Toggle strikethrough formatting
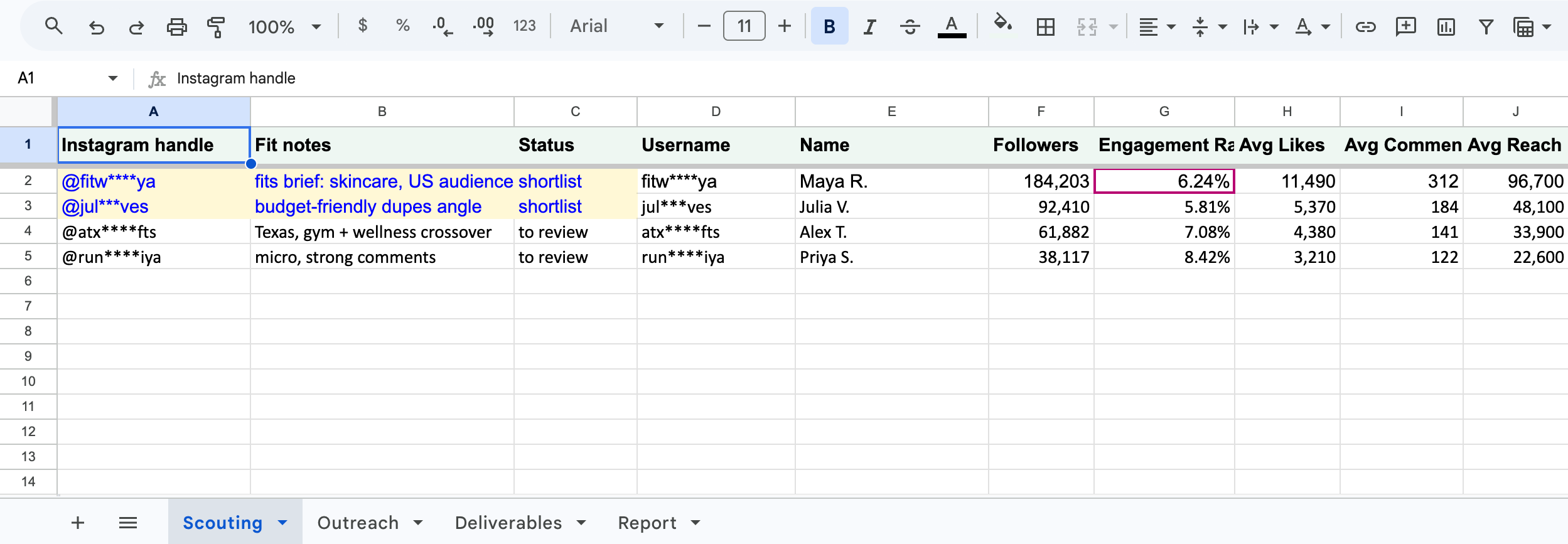 pos(910,26)
